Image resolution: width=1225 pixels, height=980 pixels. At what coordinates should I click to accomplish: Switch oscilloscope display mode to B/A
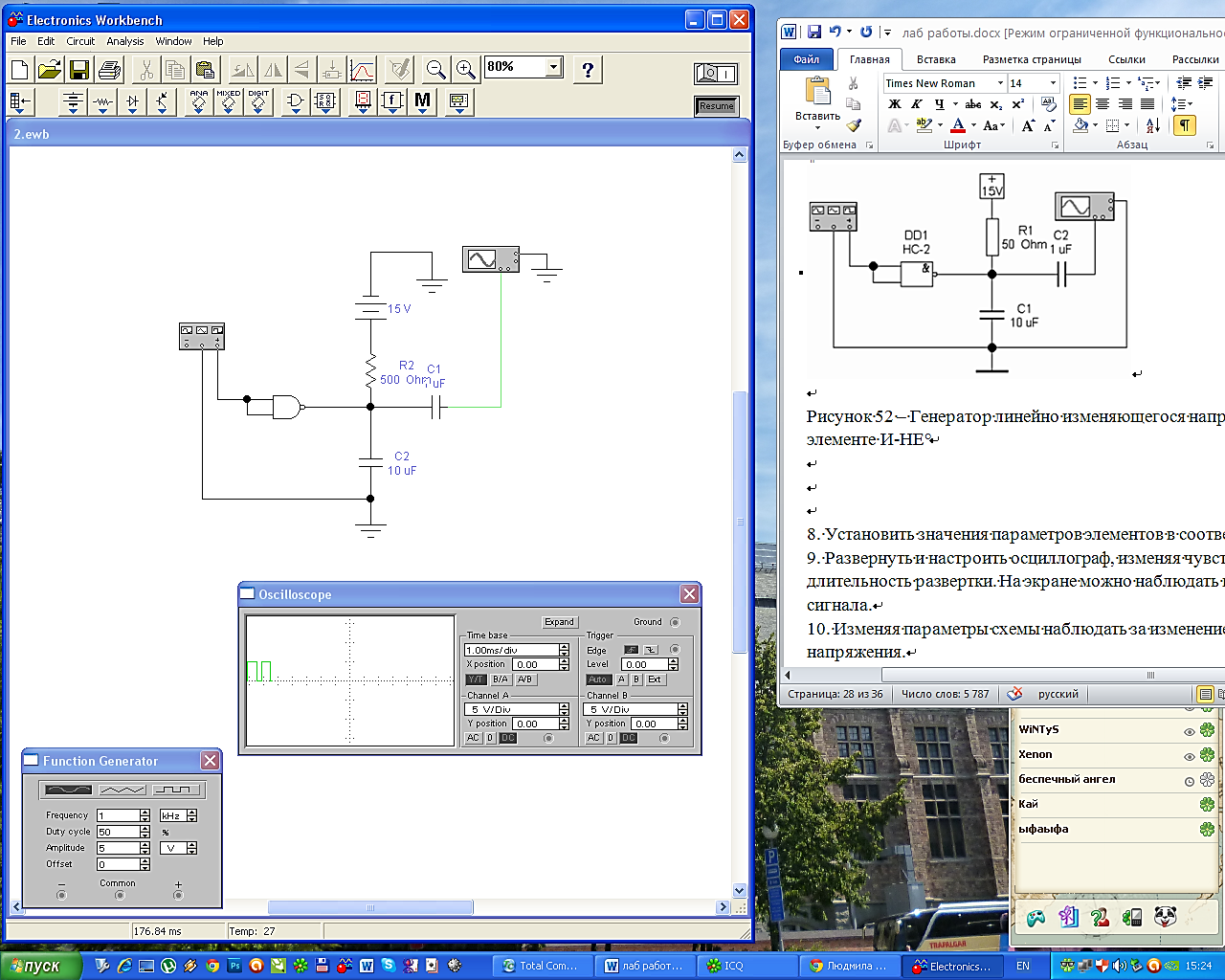[x=500, y=679]
